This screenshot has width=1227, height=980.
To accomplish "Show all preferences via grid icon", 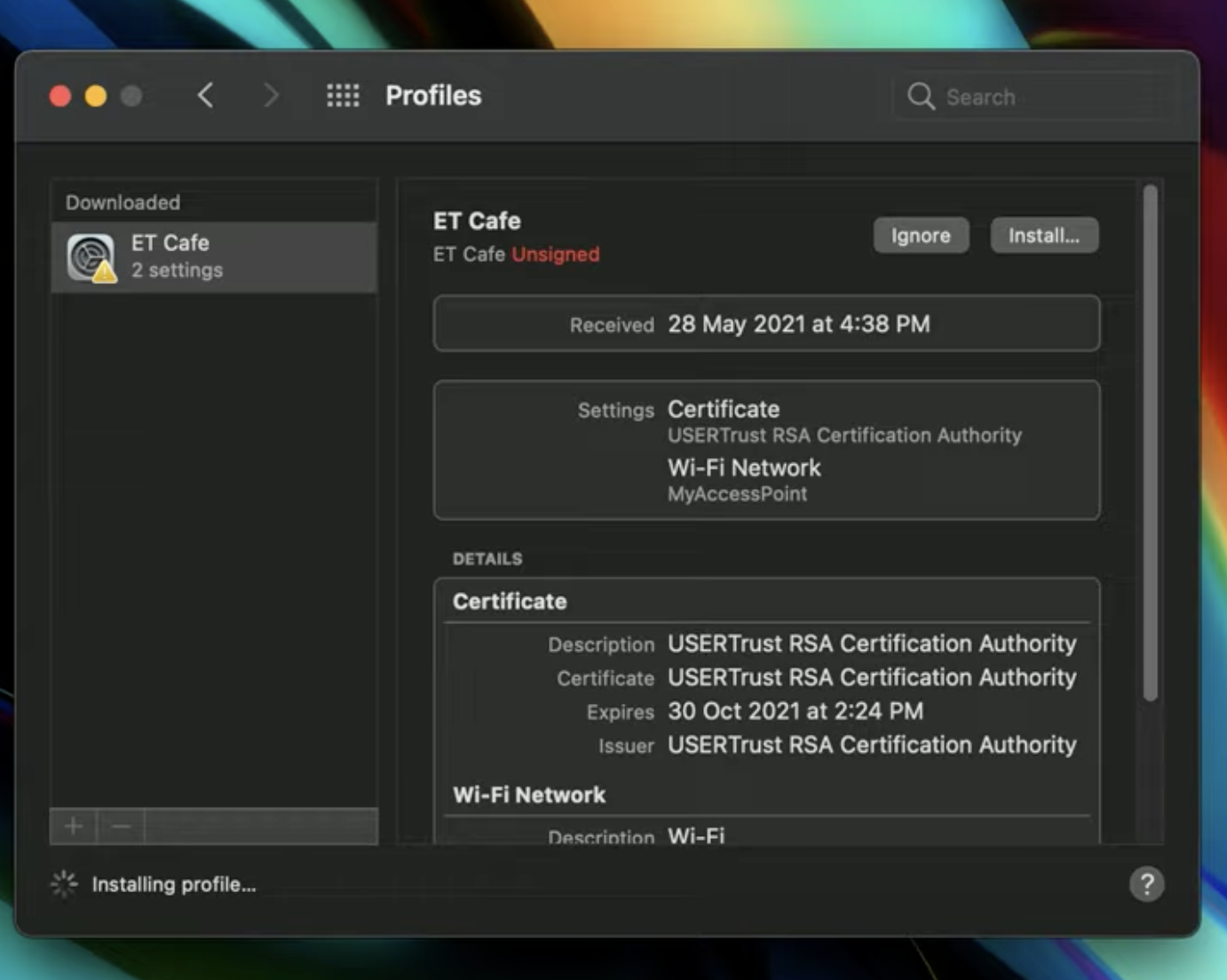I will (343, 96).
